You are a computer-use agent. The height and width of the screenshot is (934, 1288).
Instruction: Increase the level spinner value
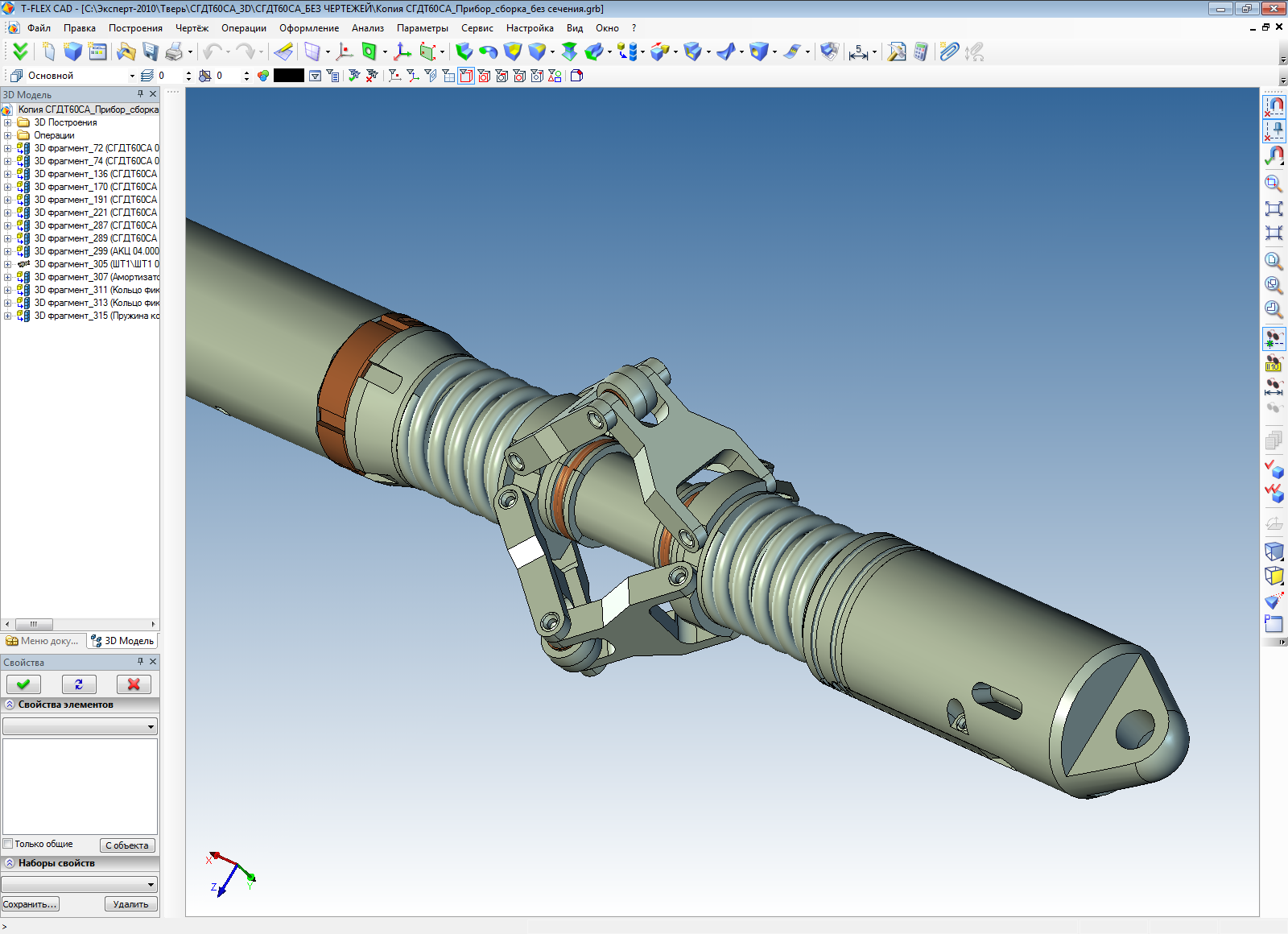click(x=188, y=72)
